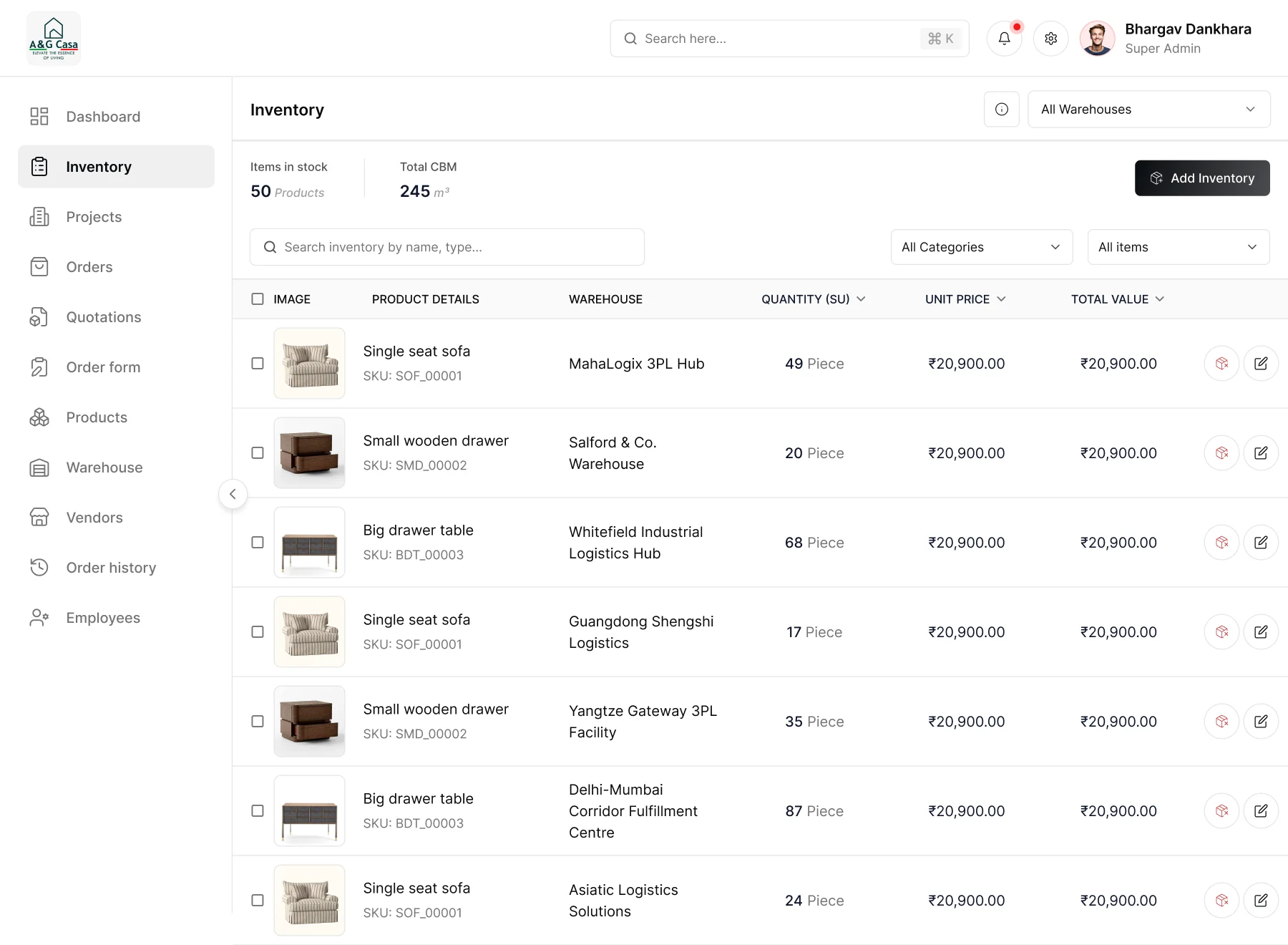Viewport: 1288px width, 945px height.
Task: Open the notifications bell icon
Action: (1004, 39)
